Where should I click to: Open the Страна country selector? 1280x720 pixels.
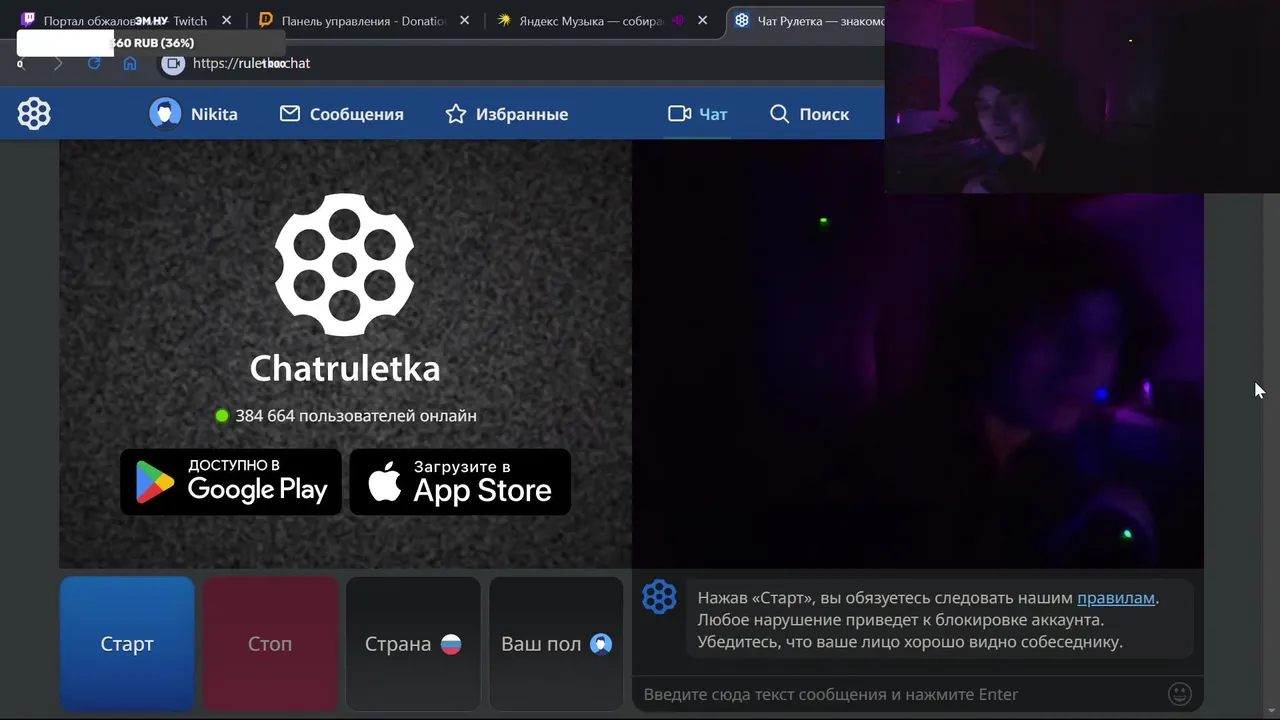[413, 644]
